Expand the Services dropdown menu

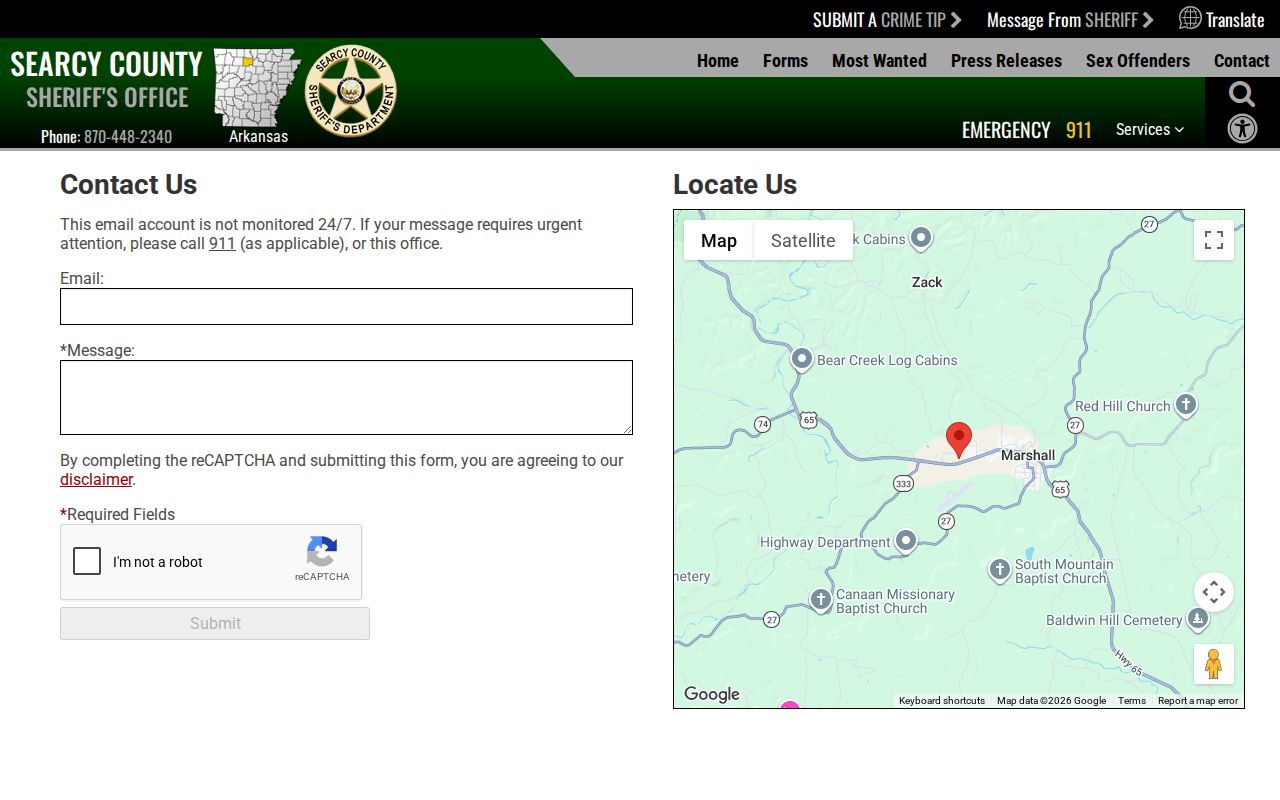(x=1150, y=129)
